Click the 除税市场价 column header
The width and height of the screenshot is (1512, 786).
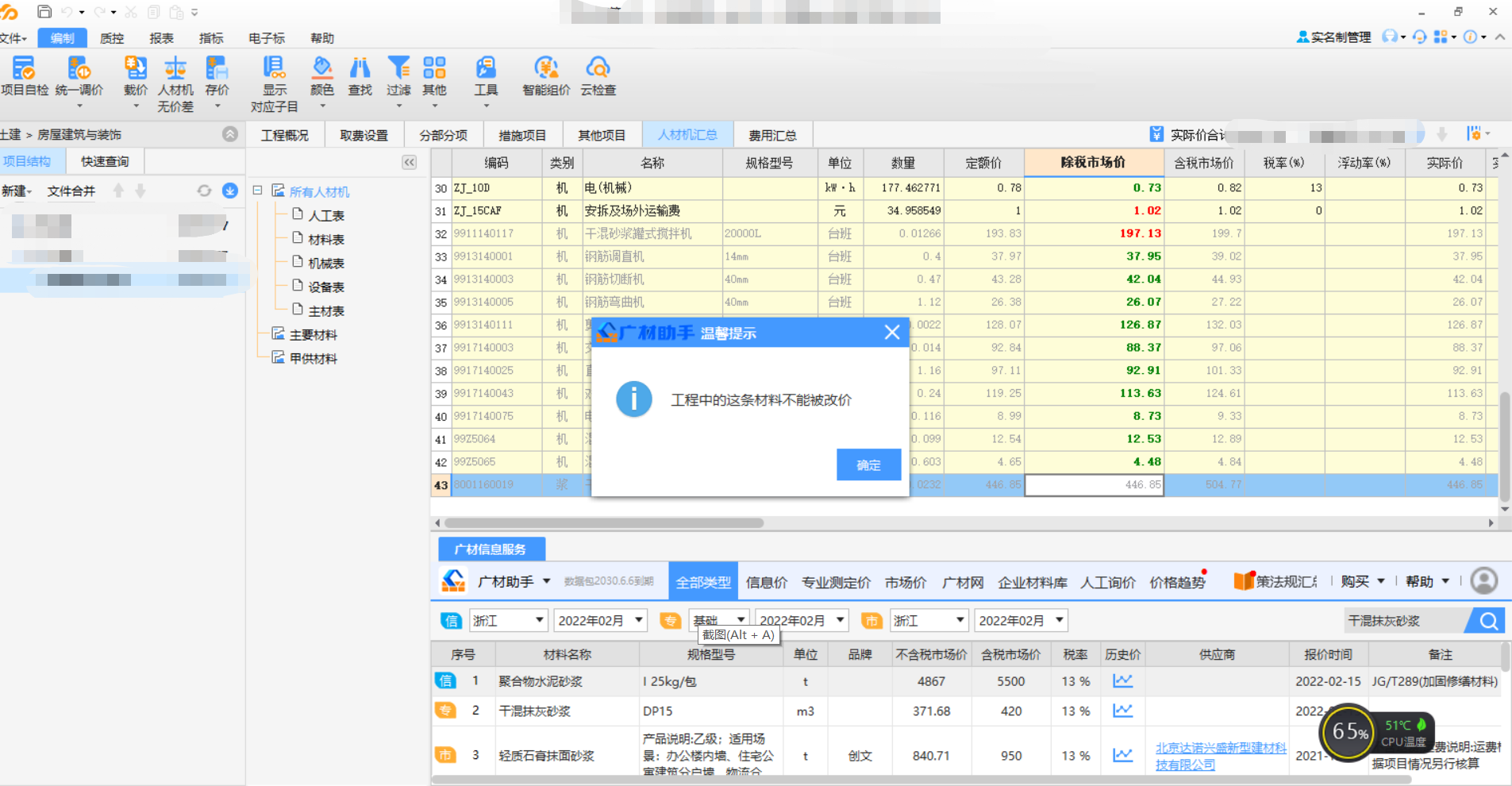[1093, 162]
